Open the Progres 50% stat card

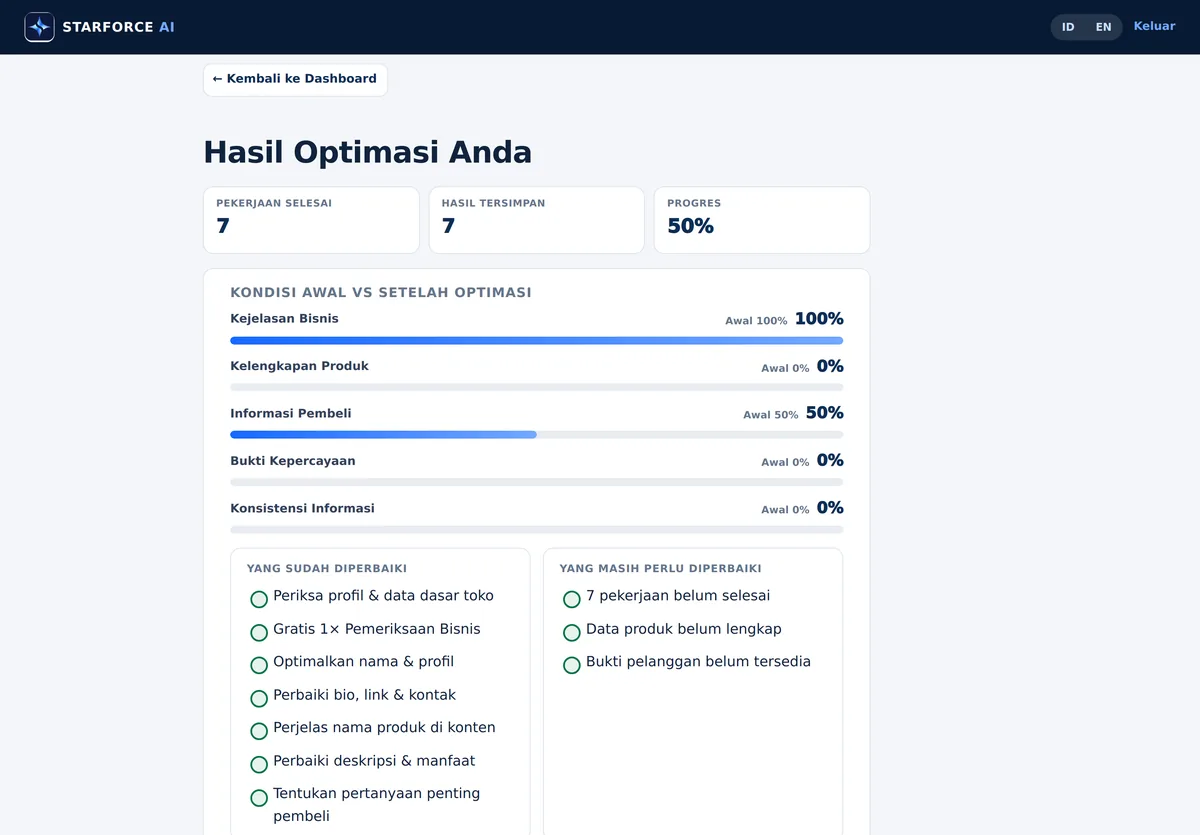(x=762, y=220)
